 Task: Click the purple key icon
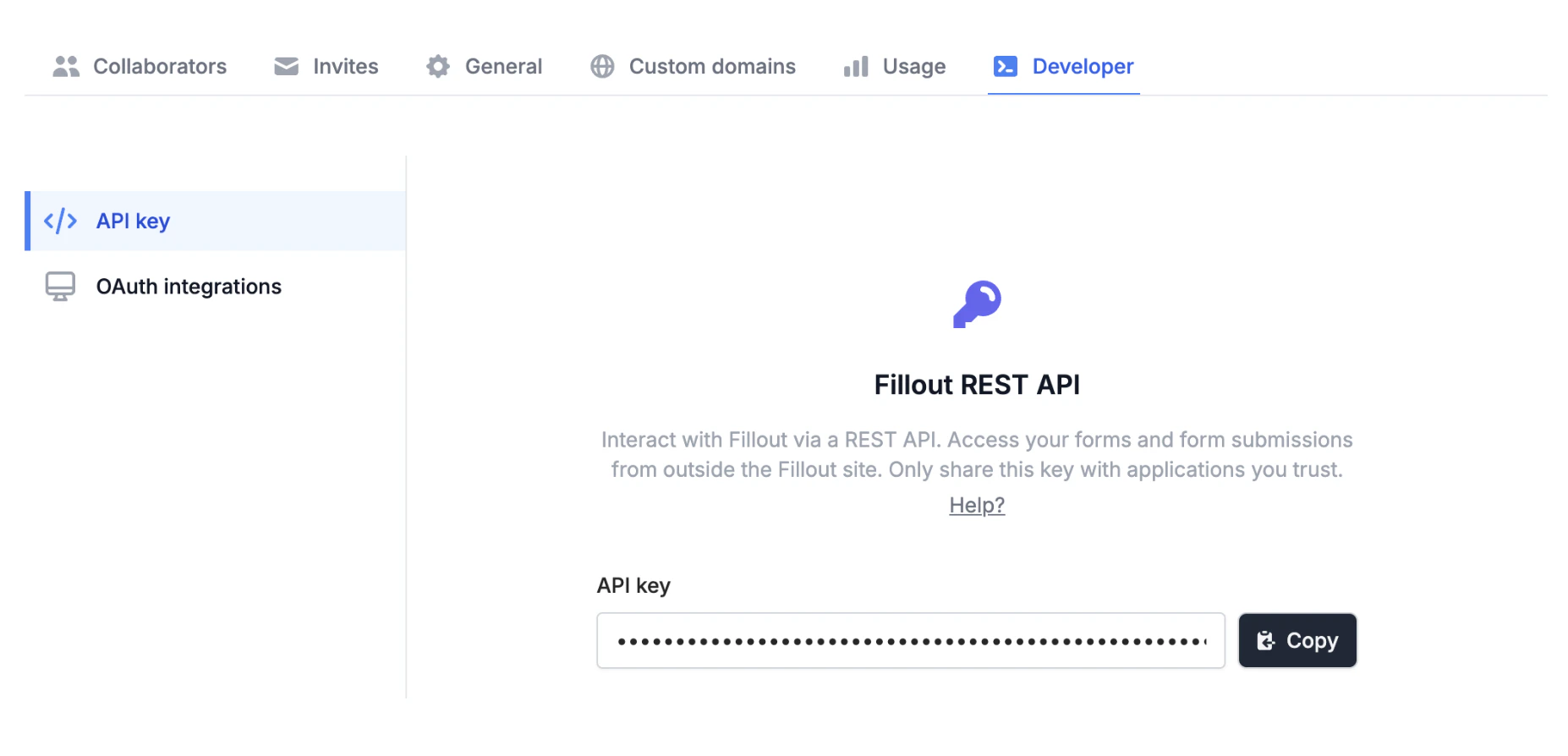point(977,304)
